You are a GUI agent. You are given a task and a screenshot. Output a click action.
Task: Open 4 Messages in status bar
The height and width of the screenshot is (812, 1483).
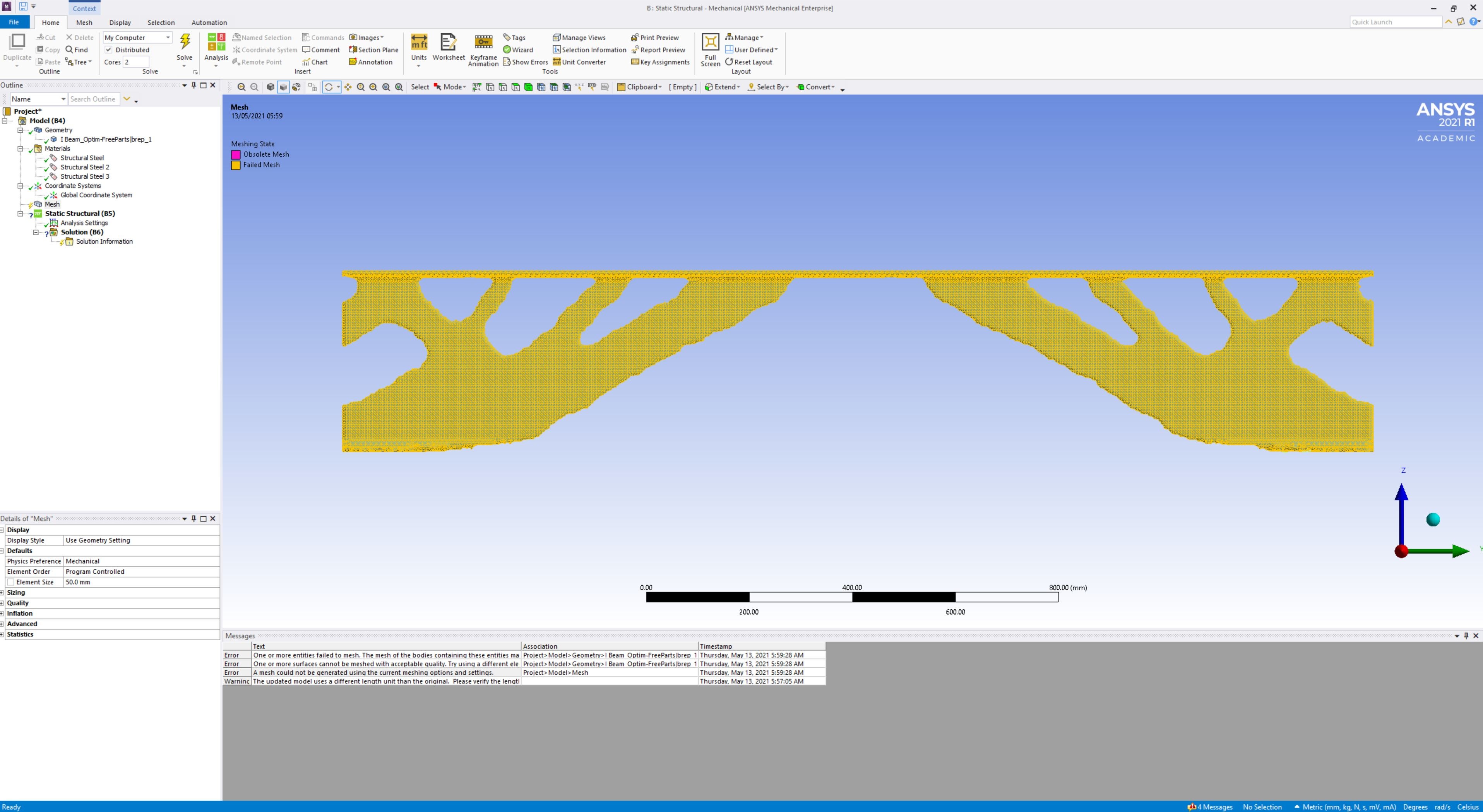pos(1210,807)
